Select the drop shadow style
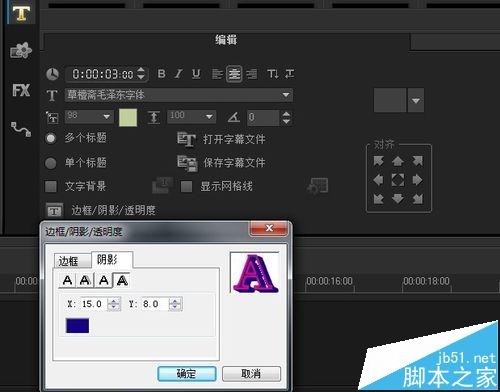 (x=85, y=280)
